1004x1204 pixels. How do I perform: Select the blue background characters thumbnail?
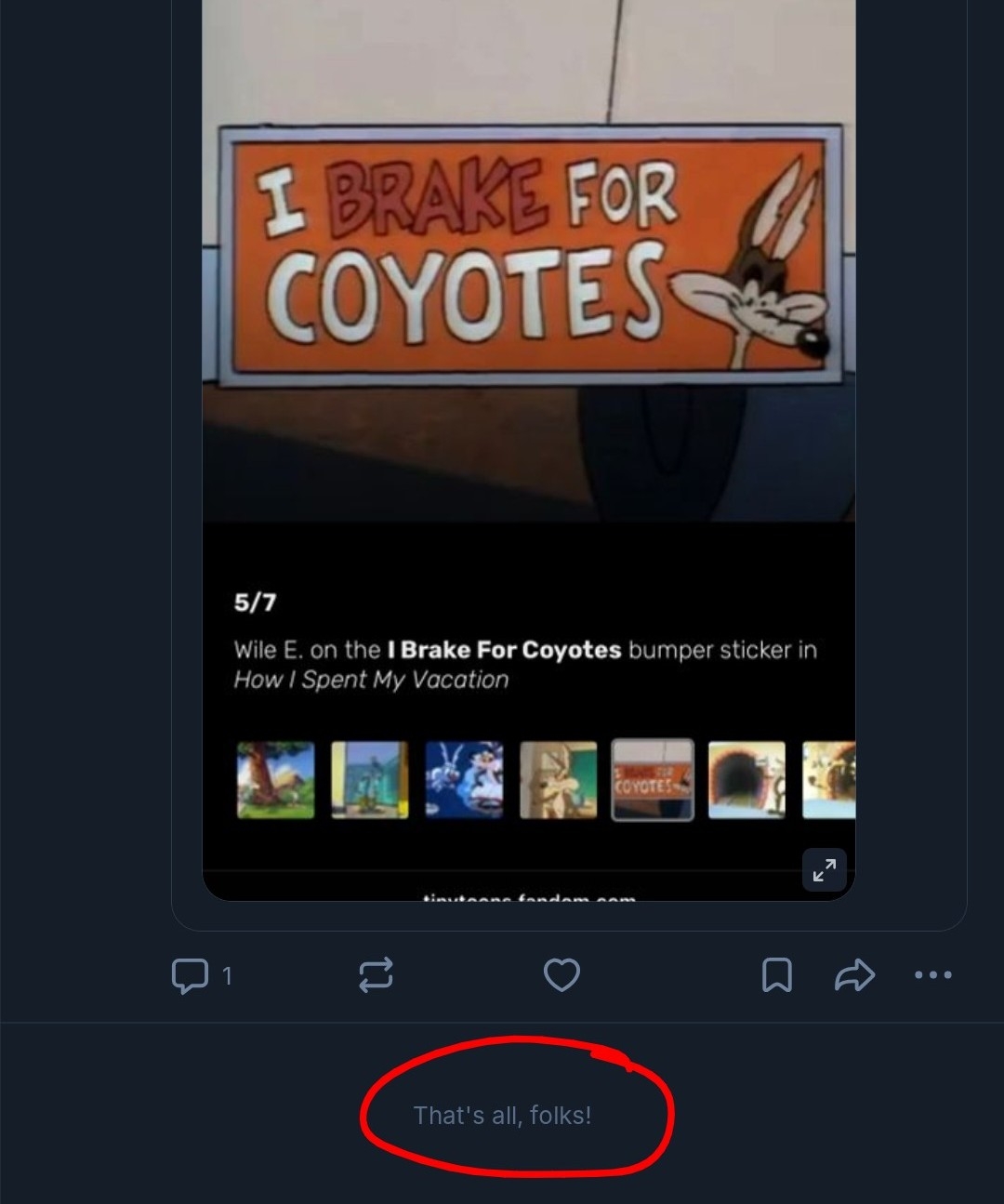(x=464, y=780)
